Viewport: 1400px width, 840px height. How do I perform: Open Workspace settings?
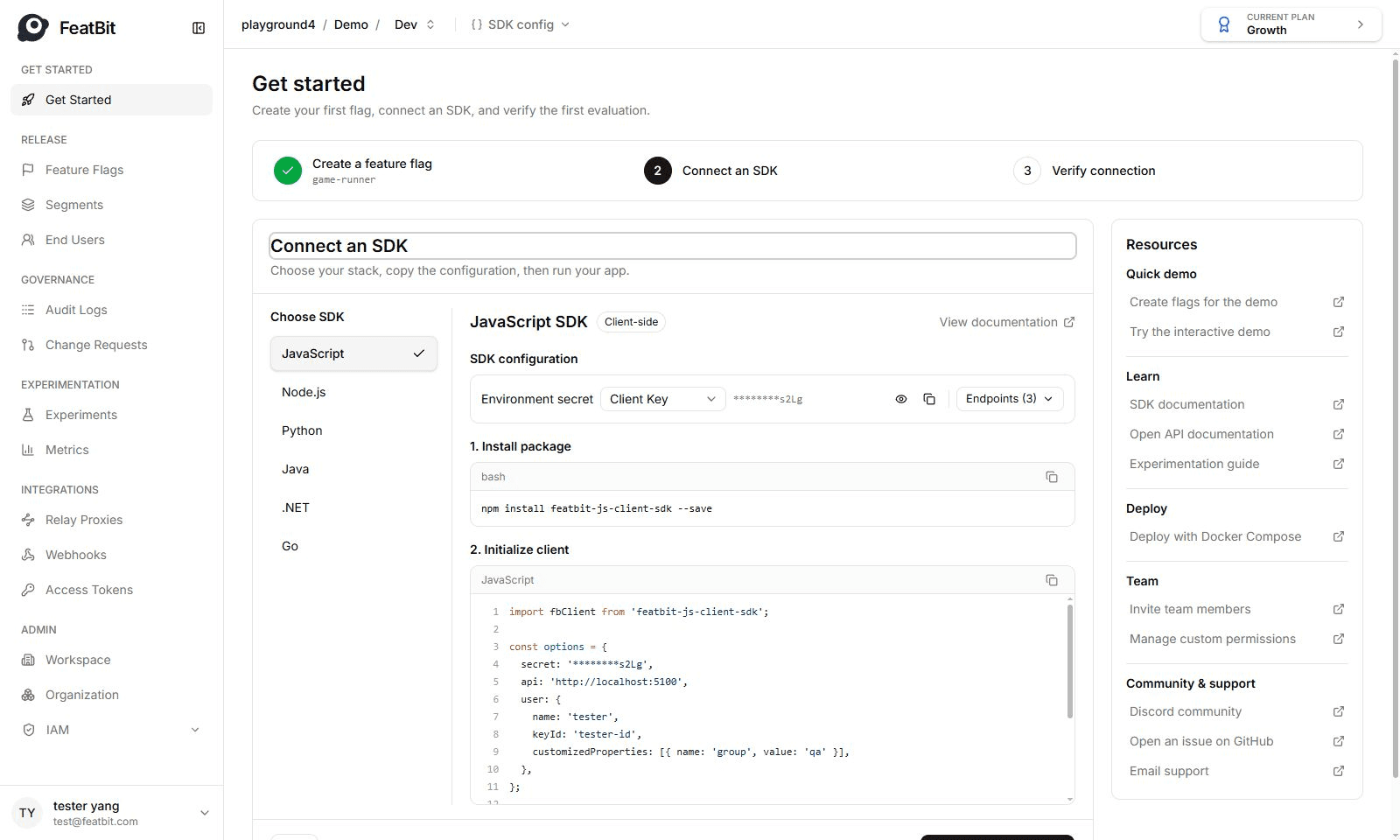pyautogui.click(x=112, y=660)
